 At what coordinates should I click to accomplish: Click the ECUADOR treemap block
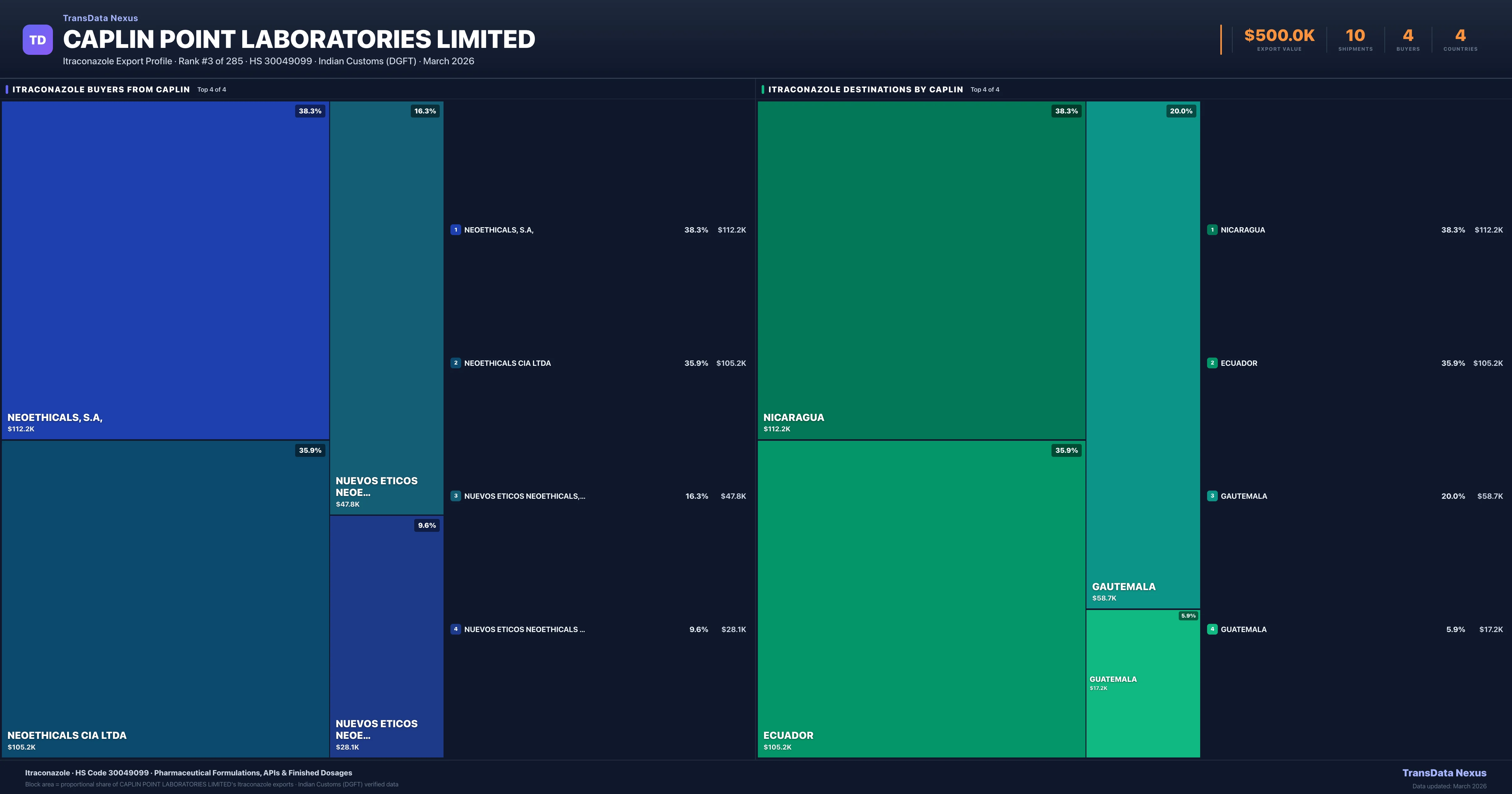921,599
